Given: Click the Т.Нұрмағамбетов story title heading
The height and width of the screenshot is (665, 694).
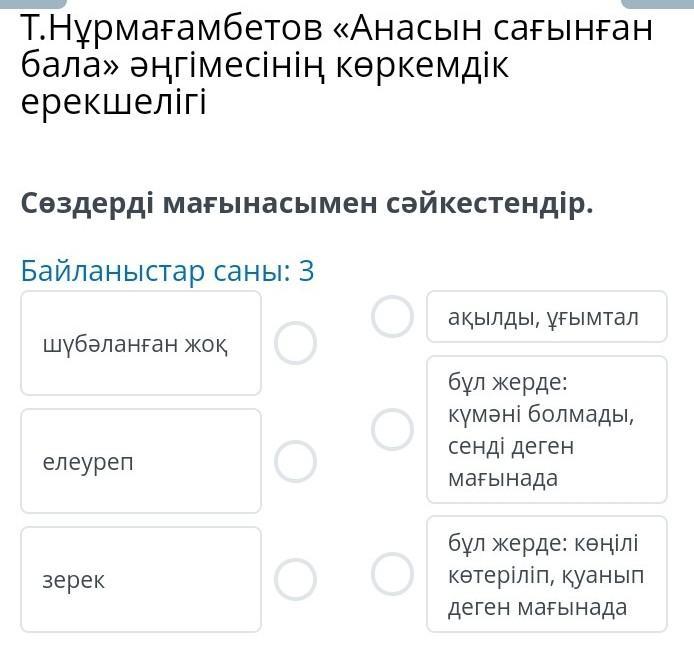Looking at the screenshot, I should [336, 65].
